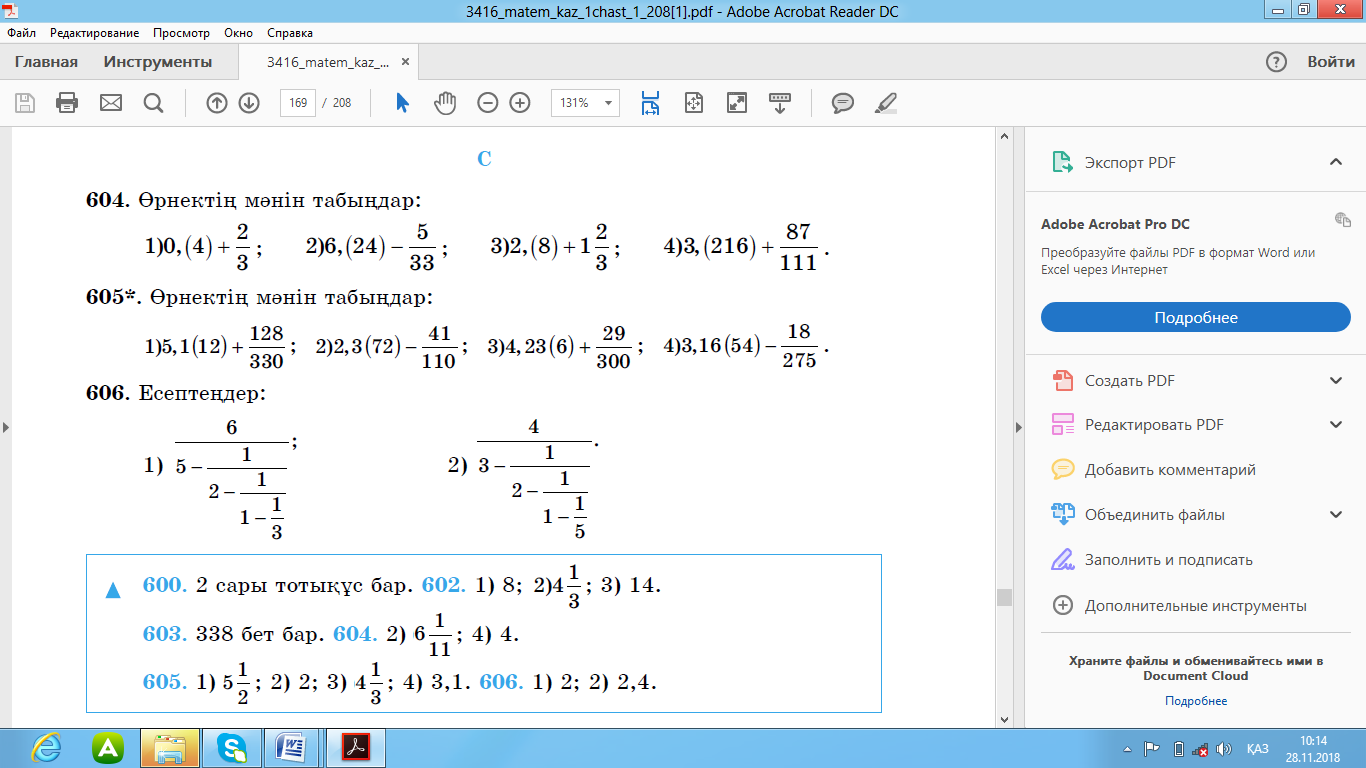Image resolution: width=1366 pixels, height=768 pixels.
Task: Expand the Объединить файлы section chevron
Action: pyautogui.click(x=1335, y=515)
